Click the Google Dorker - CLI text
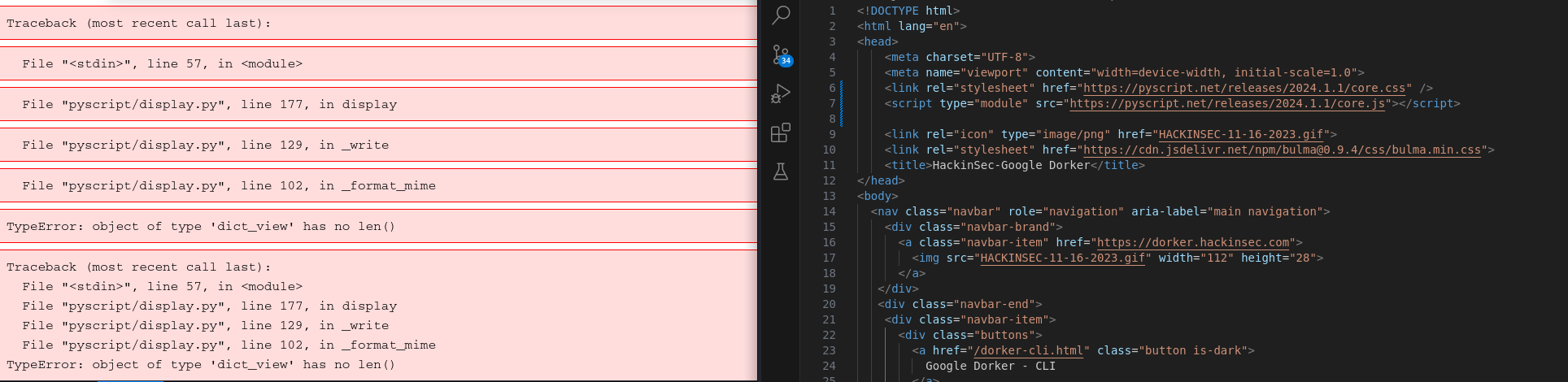 point(990,366)
